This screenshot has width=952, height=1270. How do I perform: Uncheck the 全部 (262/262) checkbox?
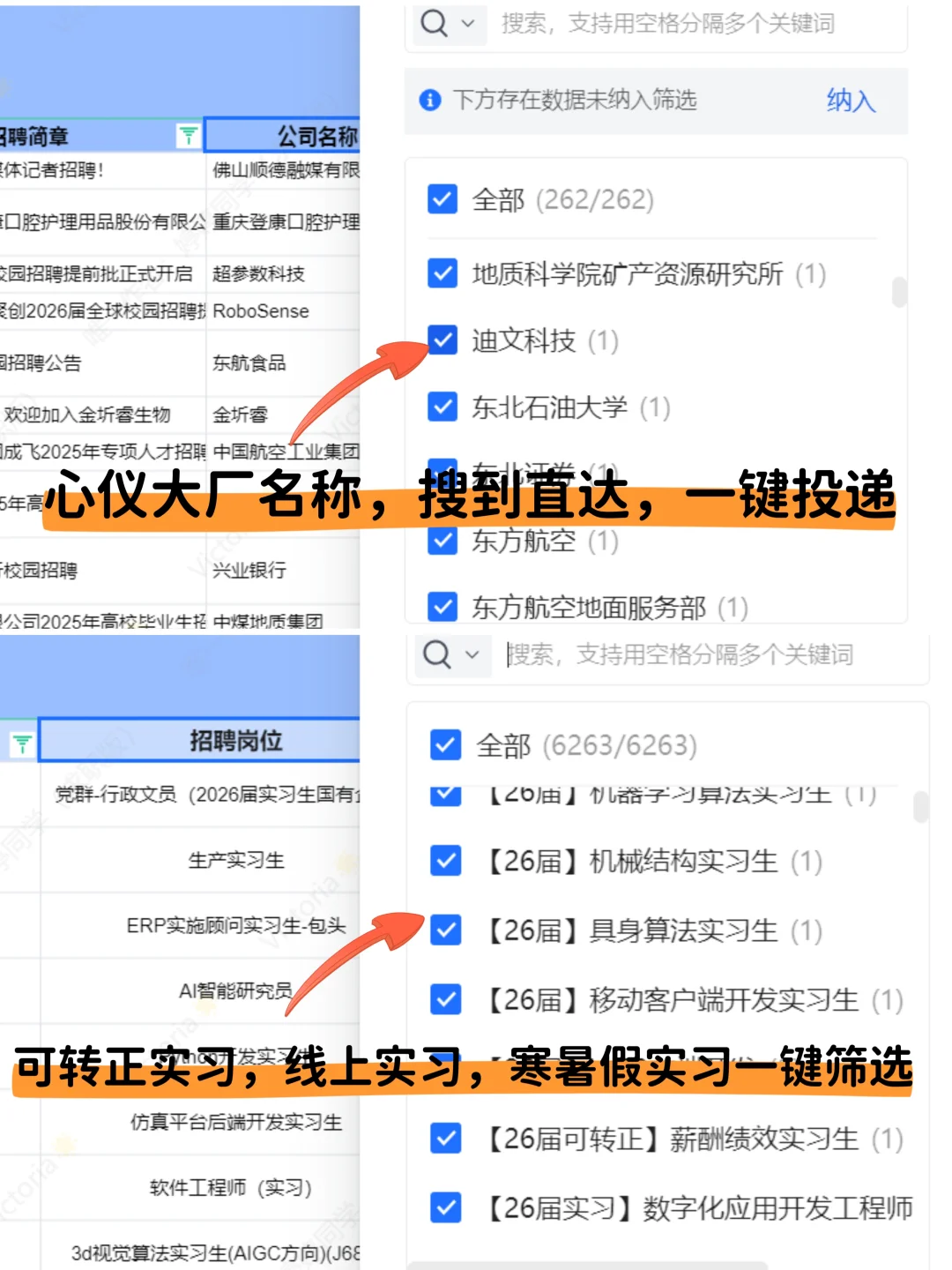pyautogui.click(x=442, y=201)
